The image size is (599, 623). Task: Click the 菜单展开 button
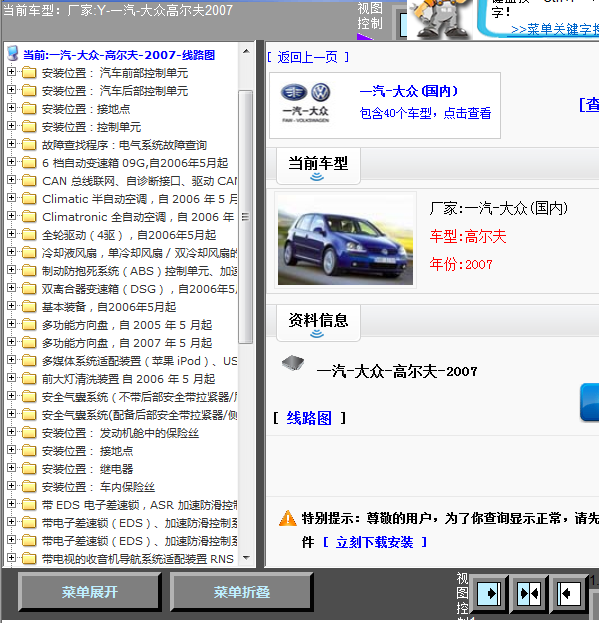89,592
